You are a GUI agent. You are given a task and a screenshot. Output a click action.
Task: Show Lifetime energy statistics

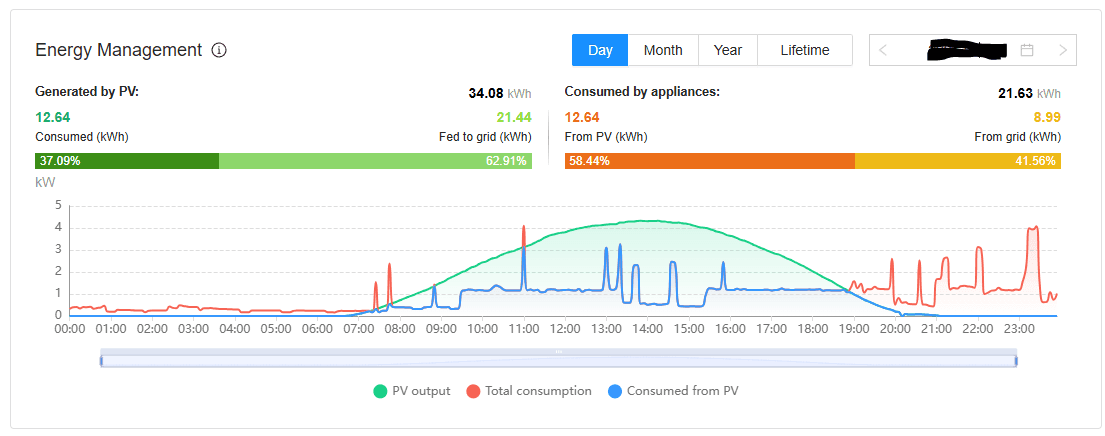click(x=804, y=50)
